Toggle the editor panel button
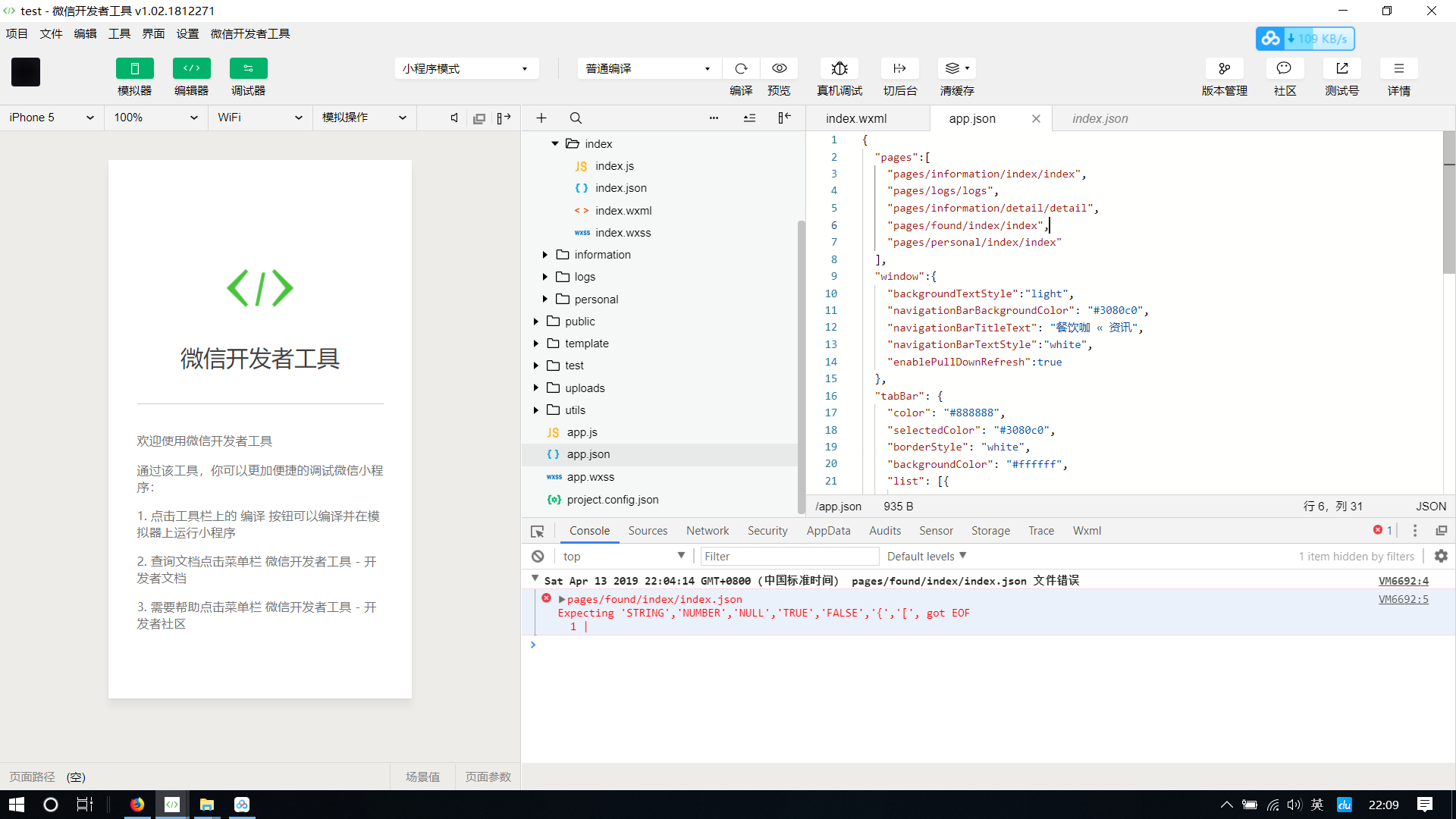The image size is (1456, 819). 191,68
